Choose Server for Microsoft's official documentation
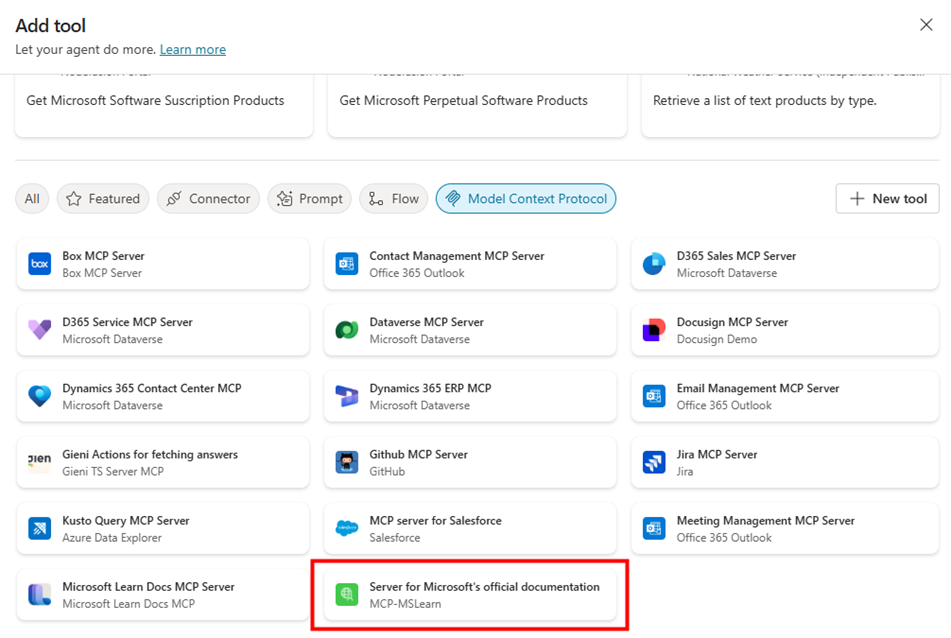This screenshot has width=951, height=638. click(470, 594)
